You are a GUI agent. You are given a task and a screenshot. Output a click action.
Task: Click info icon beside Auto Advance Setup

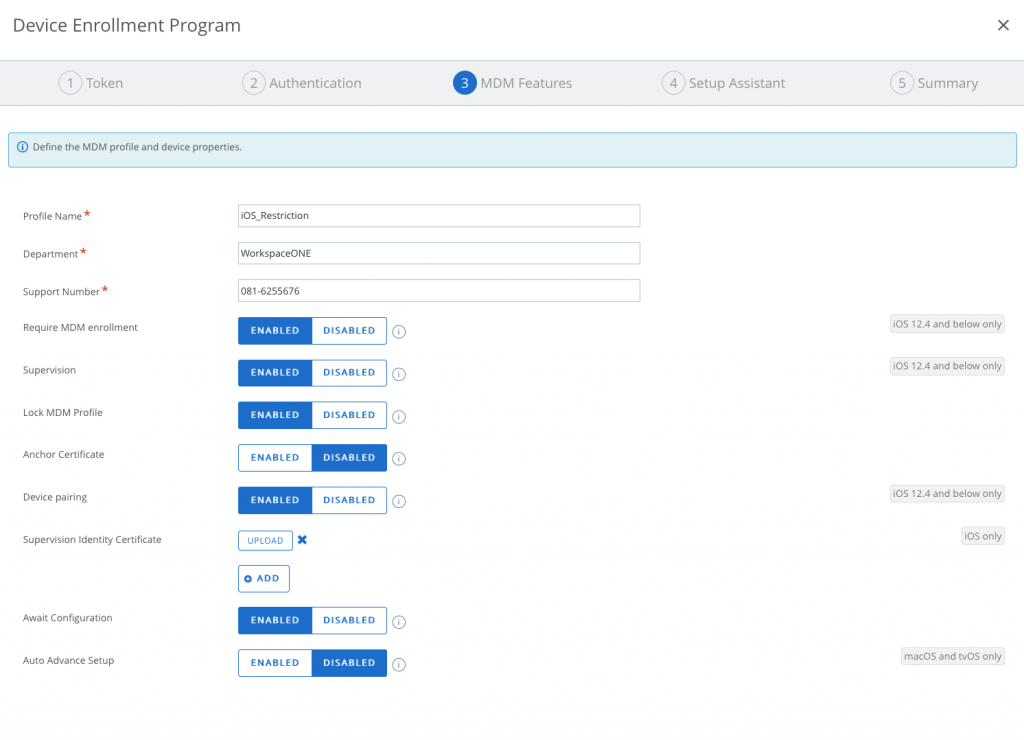pyautogui.click(x=398, y=664)
